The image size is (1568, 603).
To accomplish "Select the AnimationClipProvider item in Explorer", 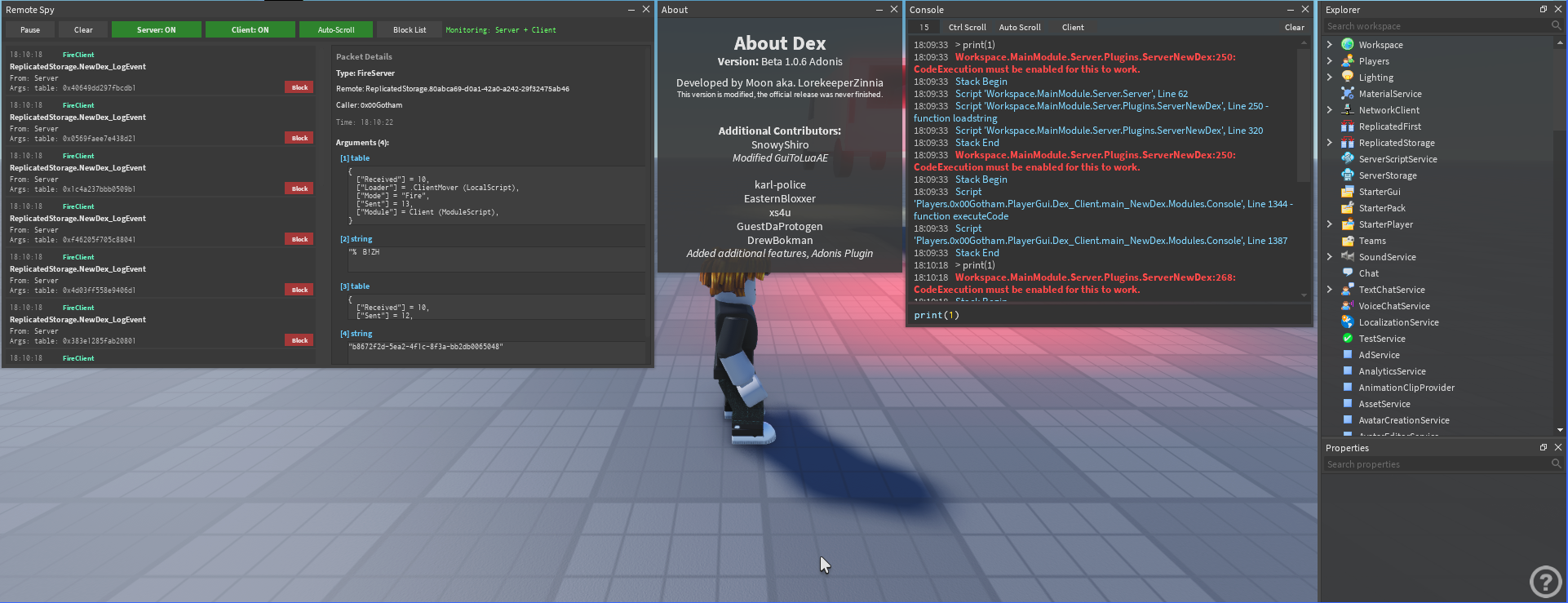I will 1406,388.
